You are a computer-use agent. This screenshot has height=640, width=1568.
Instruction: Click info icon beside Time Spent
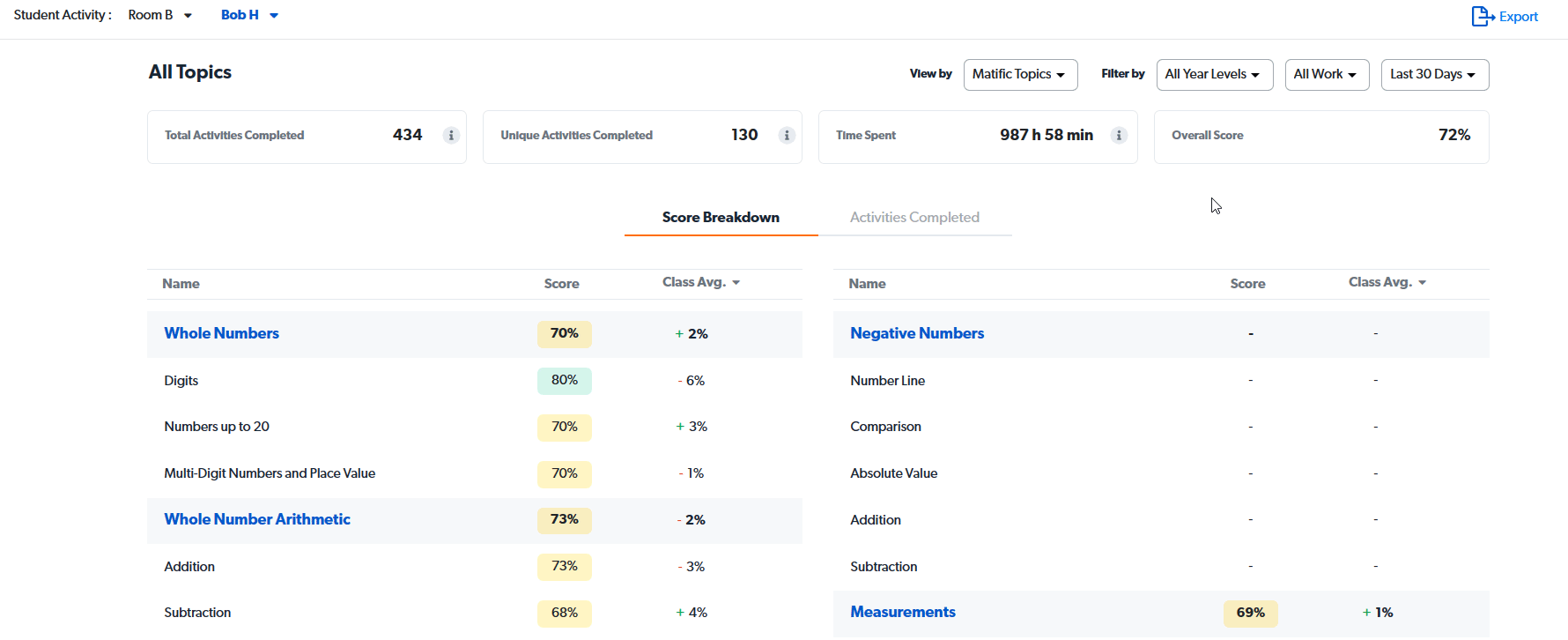[1119, 136]
